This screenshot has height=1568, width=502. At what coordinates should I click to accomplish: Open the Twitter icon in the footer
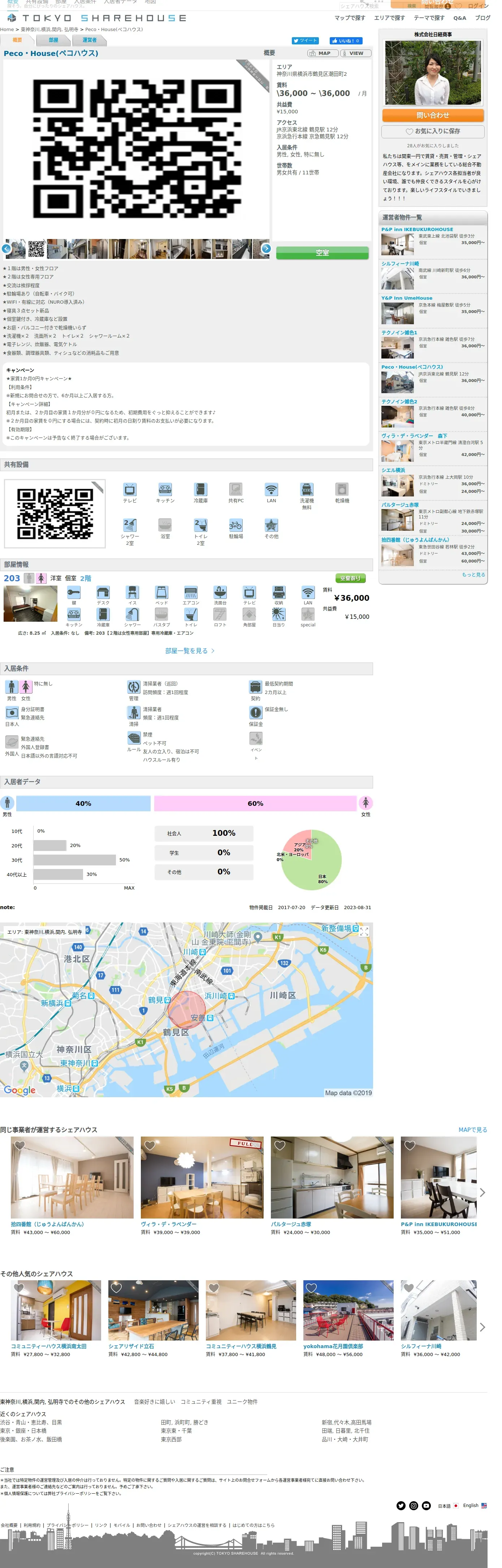point(401,1505)
